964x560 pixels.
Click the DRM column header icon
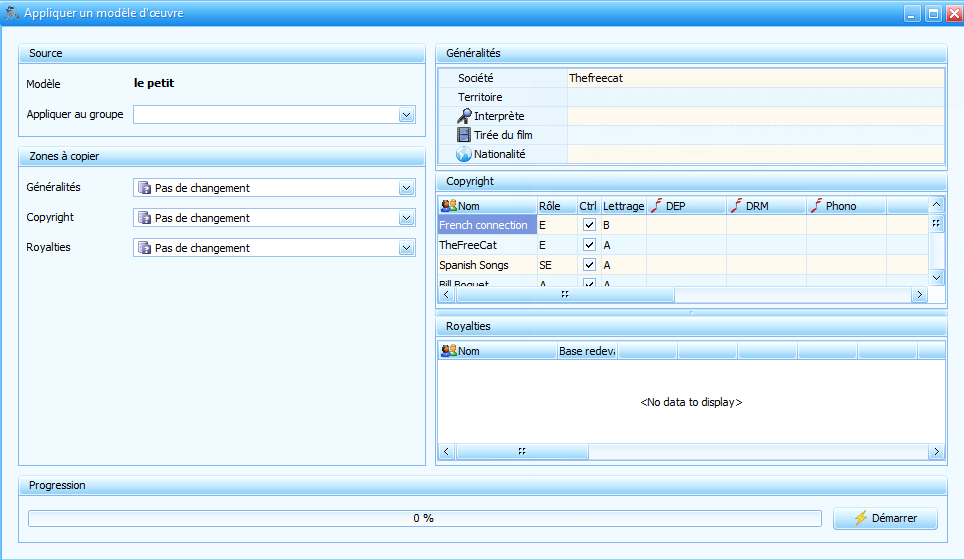click(x=736, y=206)
